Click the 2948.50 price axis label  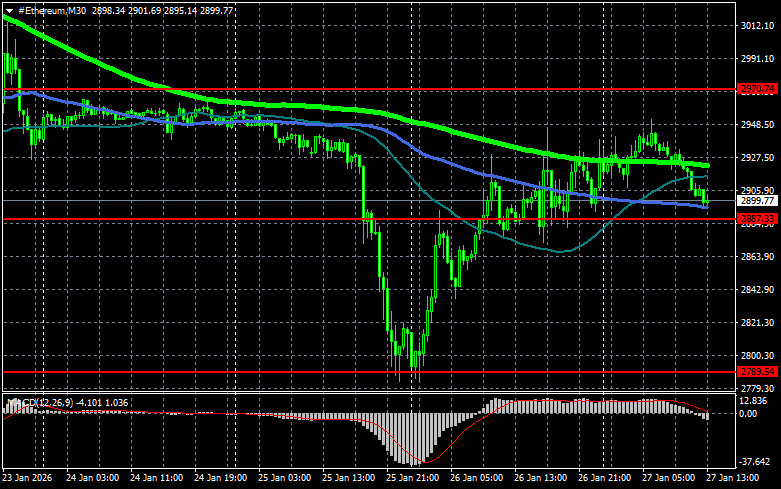(x=757, y=124)
